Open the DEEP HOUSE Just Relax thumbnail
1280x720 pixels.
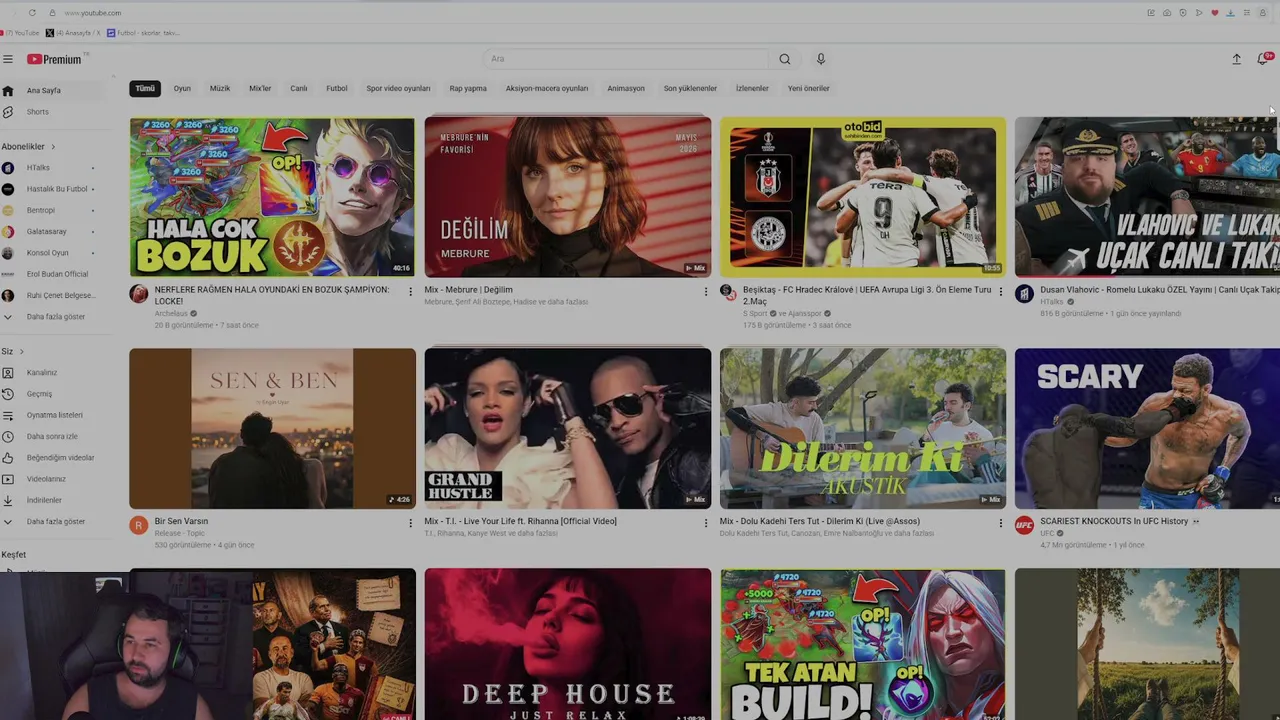[568, 644]
